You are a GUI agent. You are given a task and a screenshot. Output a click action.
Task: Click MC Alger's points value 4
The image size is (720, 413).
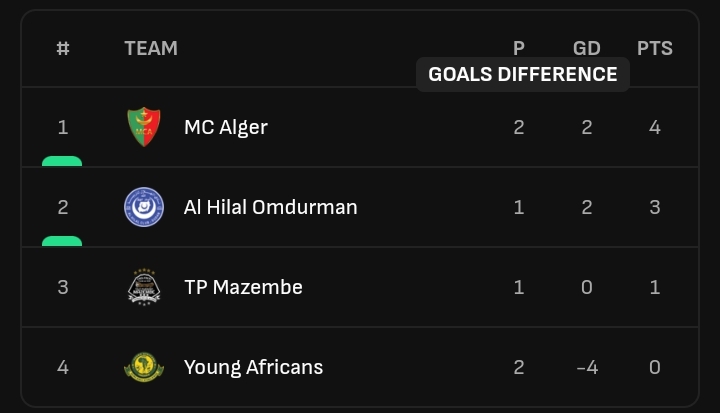(654, 127)
